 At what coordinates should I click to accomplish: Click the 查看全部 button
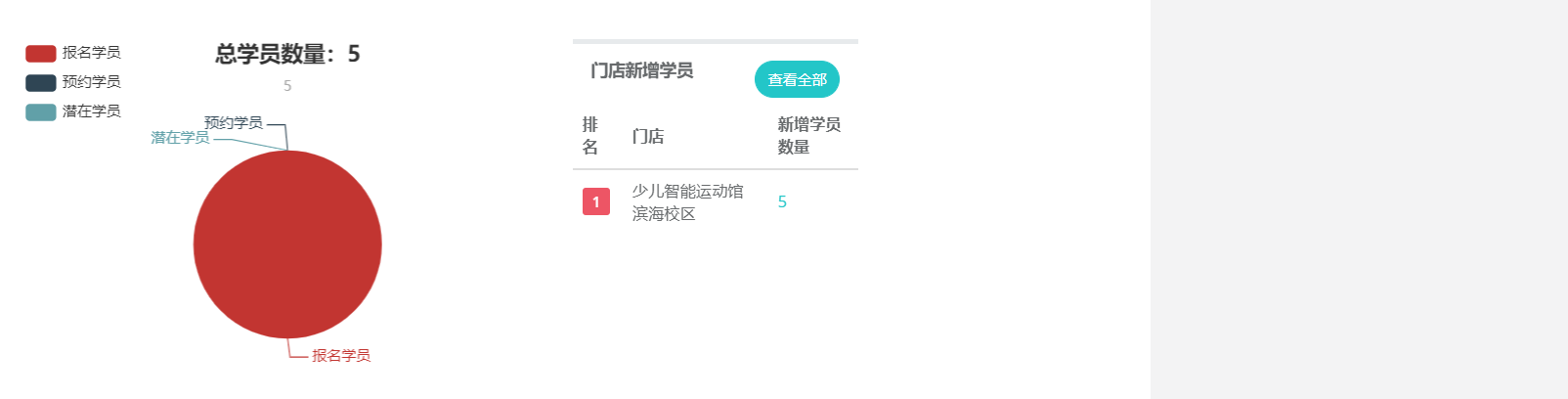[x=797, y=80]
